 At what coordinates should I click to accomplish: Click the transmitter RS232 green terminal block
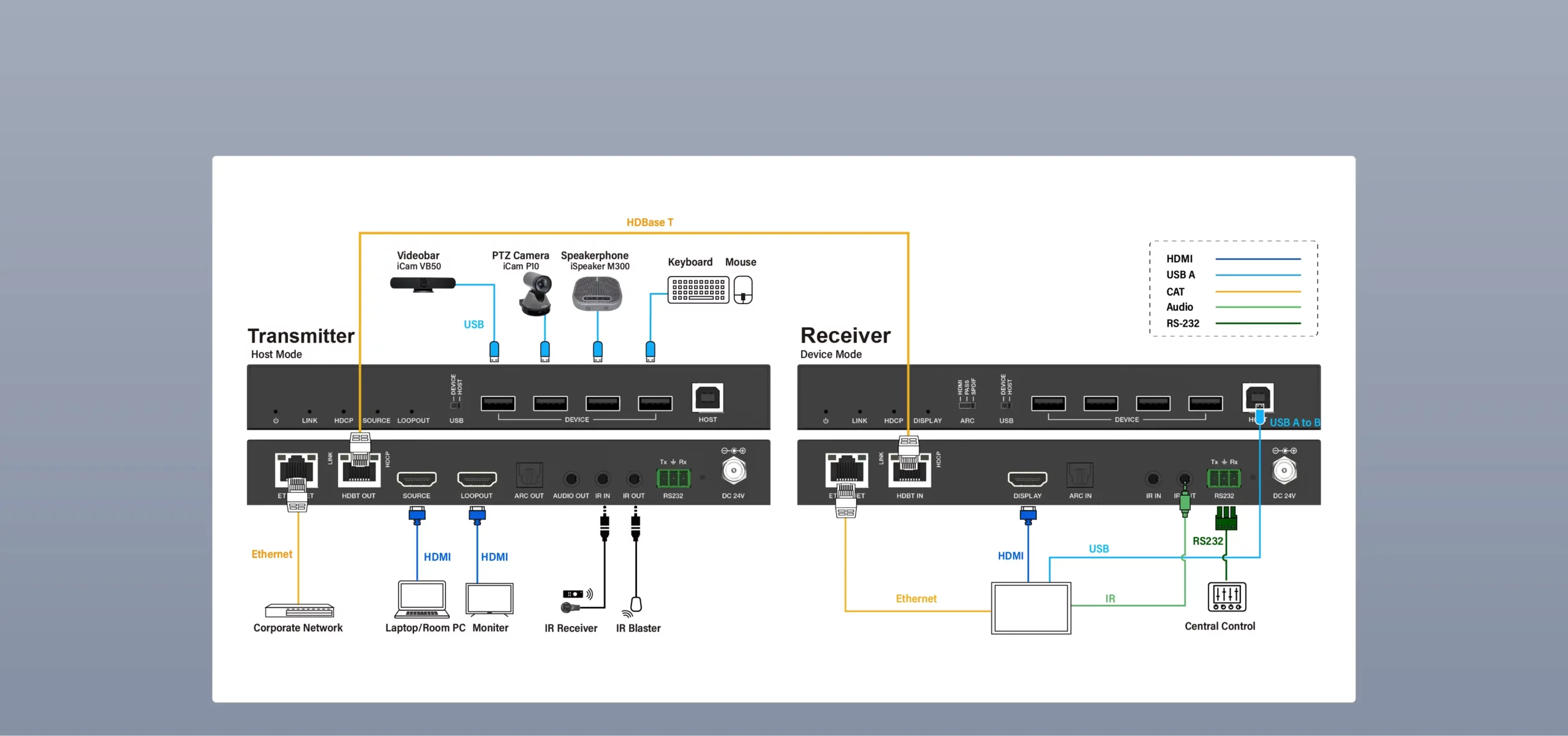pos(673,477)
